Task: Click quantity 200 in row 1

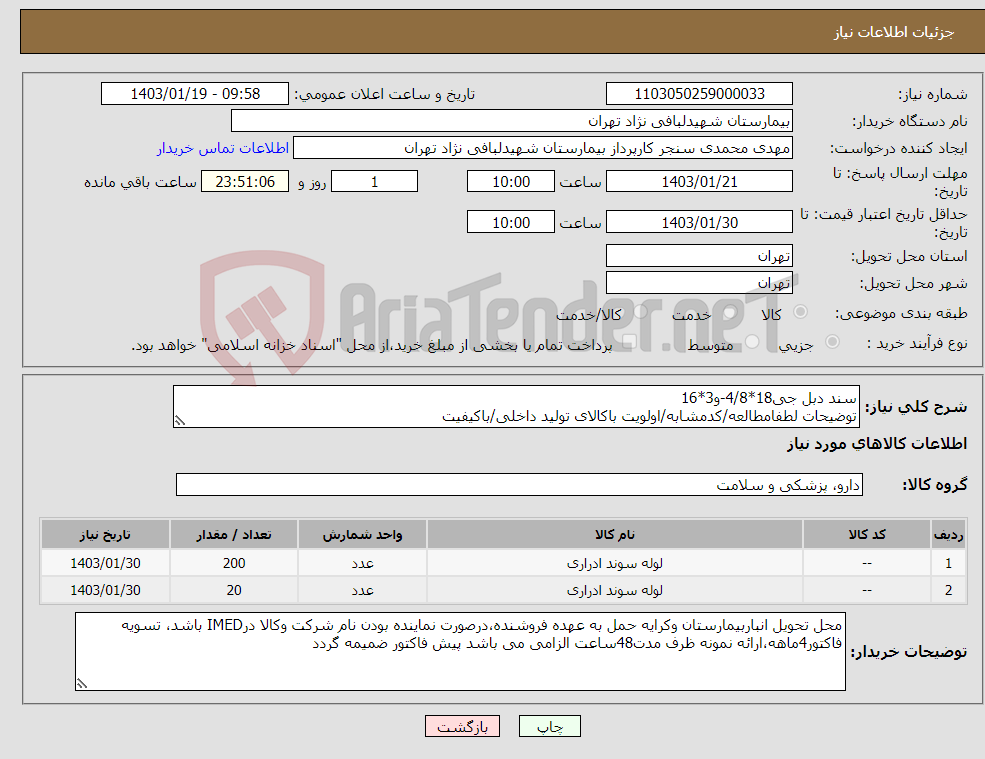Action: click(234, 564)
